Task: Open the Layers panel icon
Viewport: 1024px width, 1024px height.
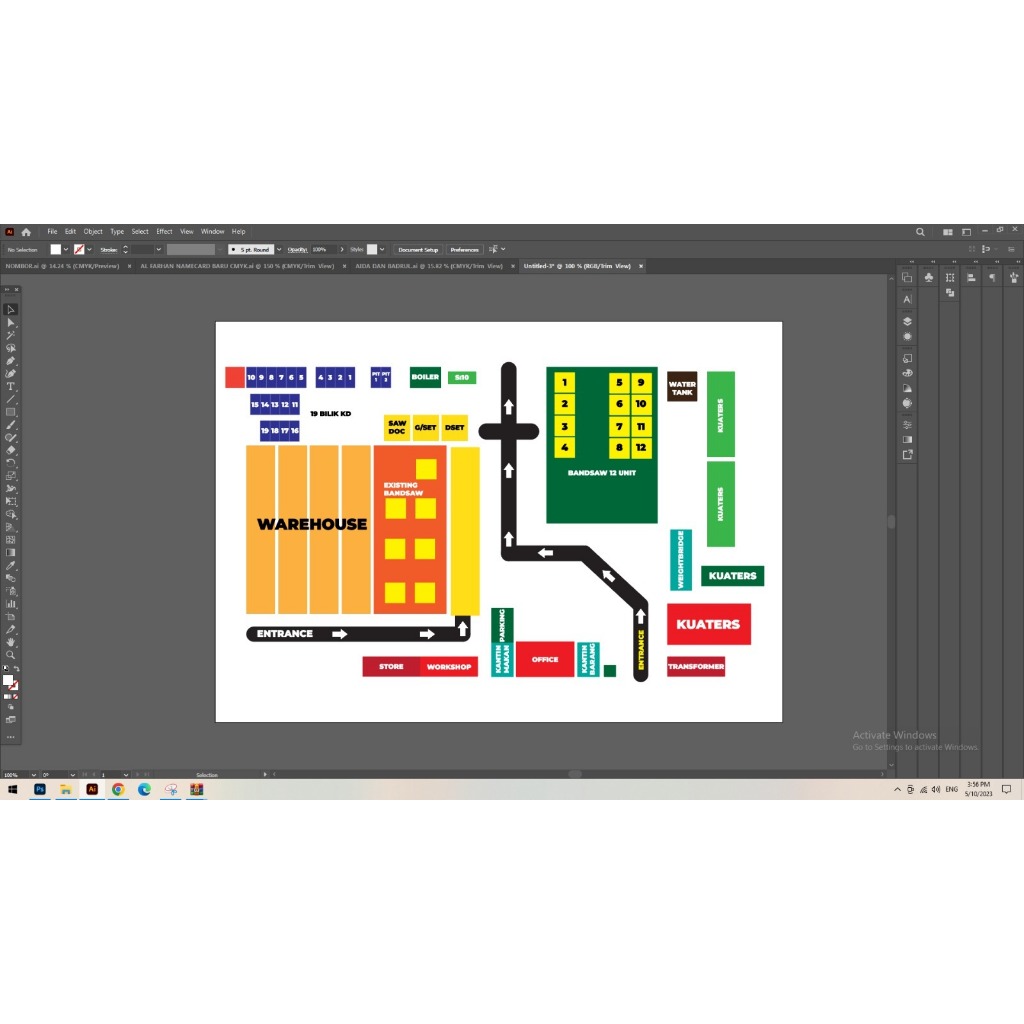Action: pos(907,321)
